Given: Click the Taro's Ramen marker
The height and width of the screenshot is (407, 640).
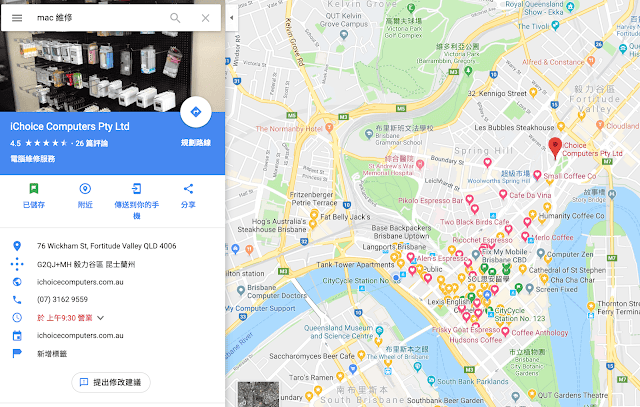Looking at the screenshot, I should pos(340,376).
